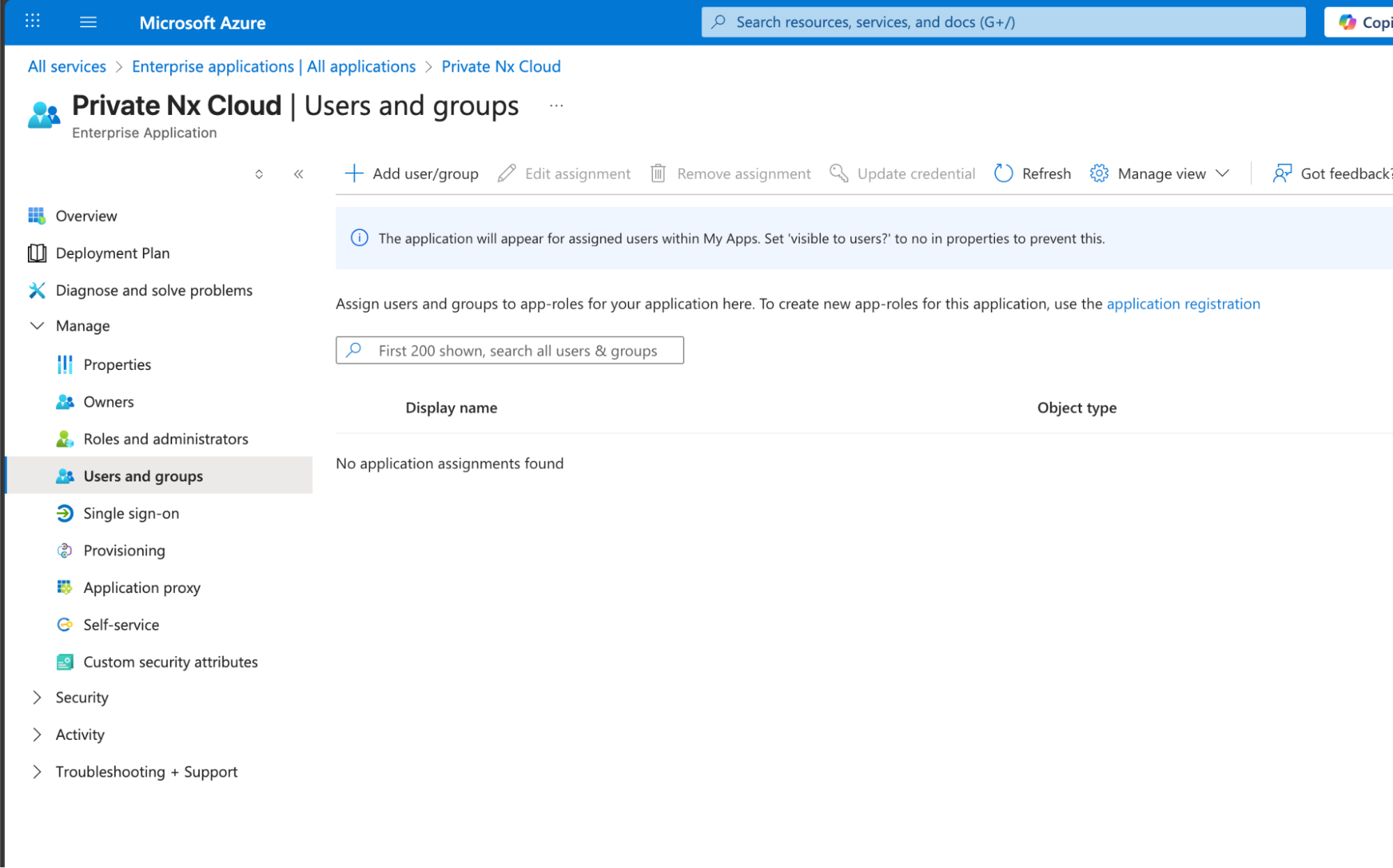Click Private Nx Cloud breadcrumb

coord(501,66)
